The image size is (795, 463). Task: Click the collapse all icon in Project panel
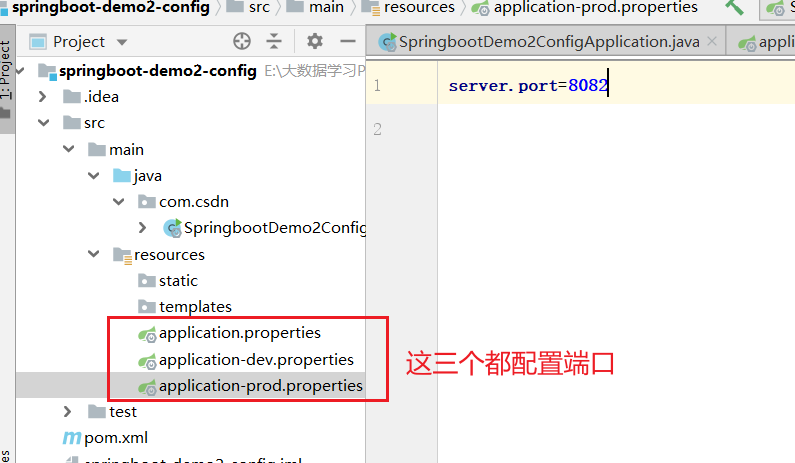[x=274, y=41]
